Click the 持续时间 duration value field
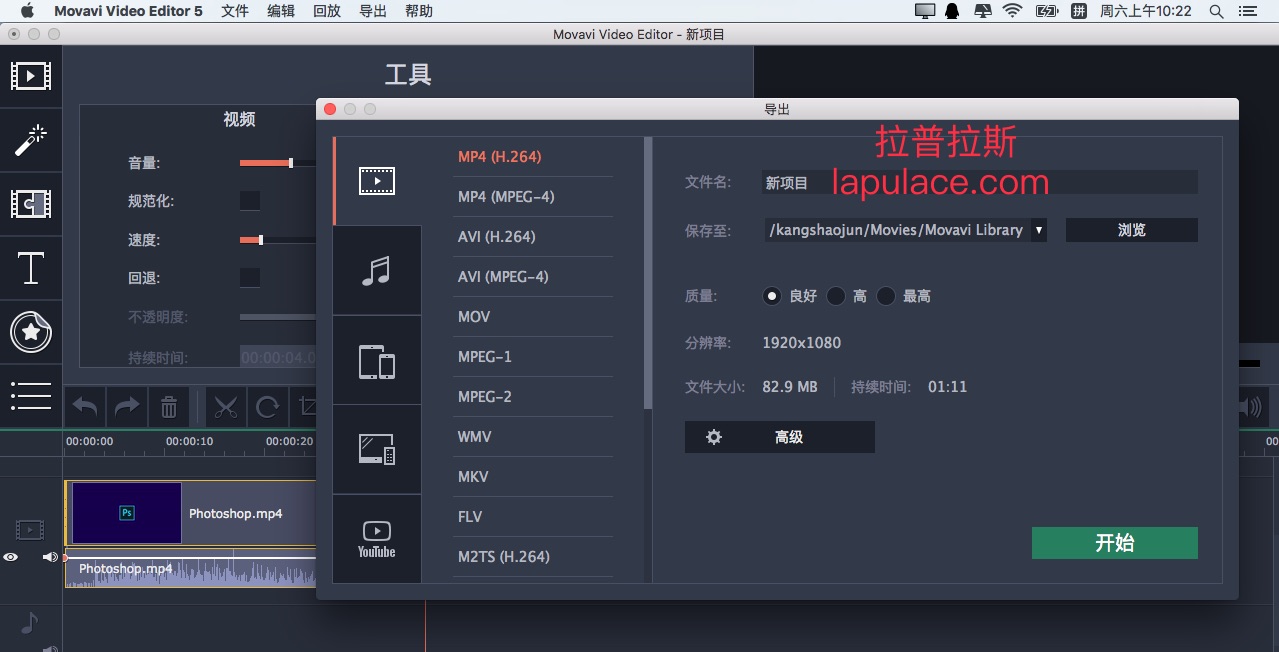This screenshot has height=652, width=1279. (278, 357)
